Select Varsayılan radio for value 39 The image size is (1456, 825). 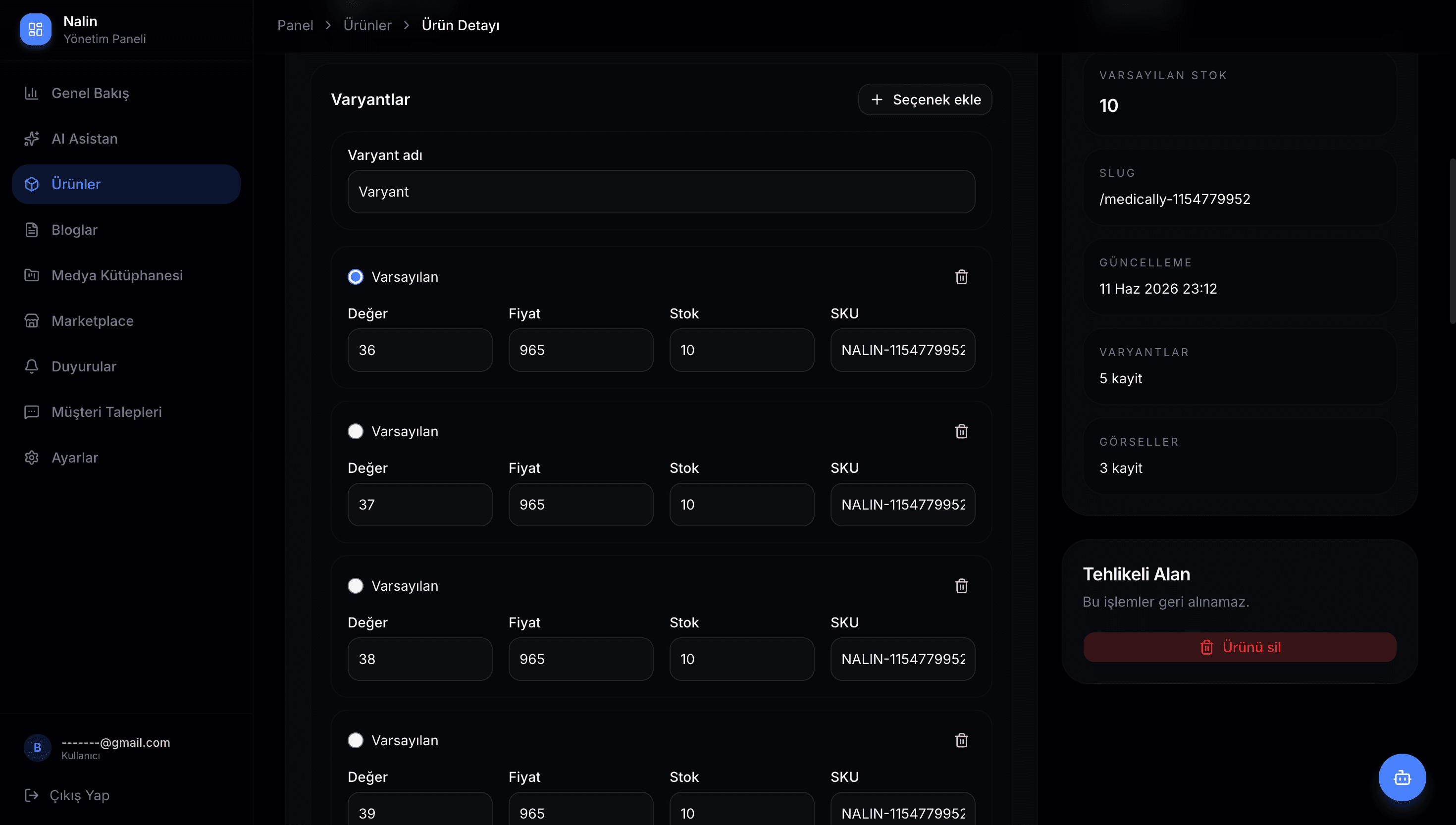pyautogui.click(x=355, y=741)
